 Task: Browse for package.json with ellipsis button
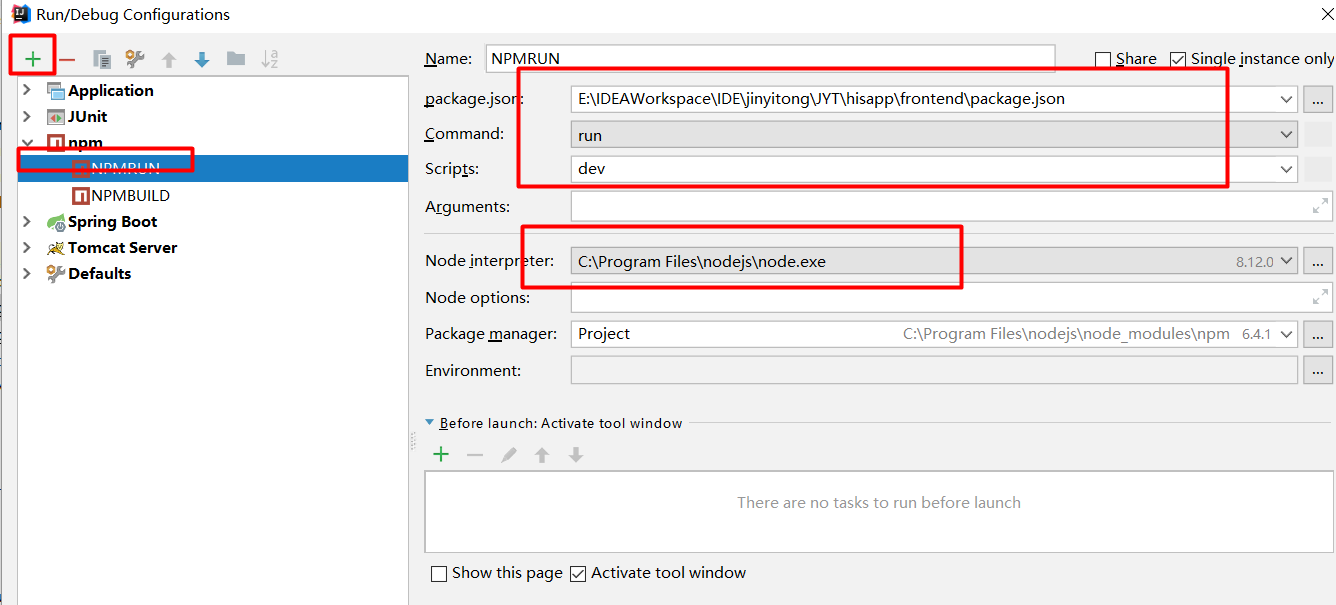(x=1318, y=99)
